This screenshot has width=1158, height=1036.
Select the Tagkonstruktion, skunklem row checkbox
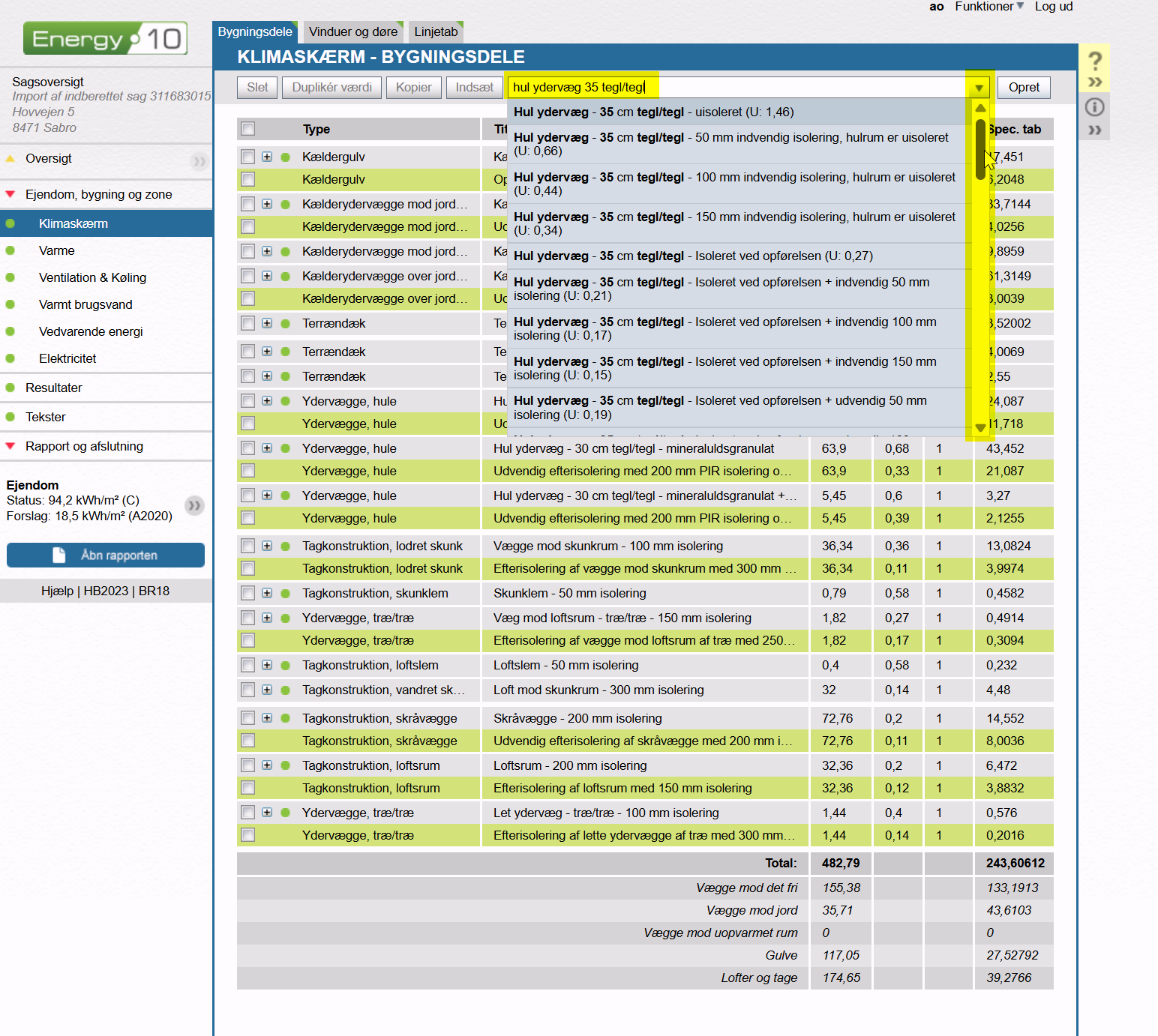pos(248,593)
